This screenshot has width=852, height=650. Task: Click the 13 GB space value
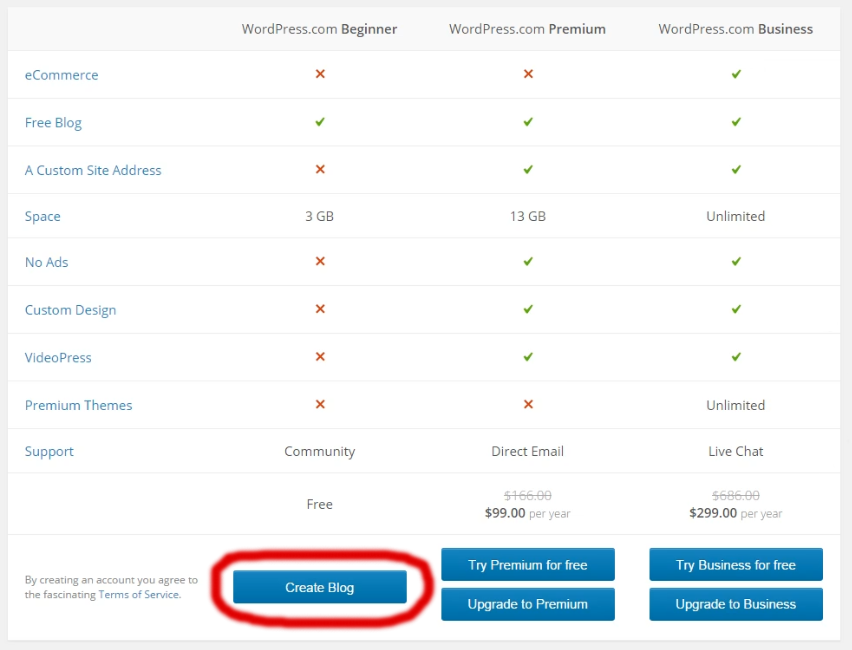pyautogui.click(x=528, y=216)
